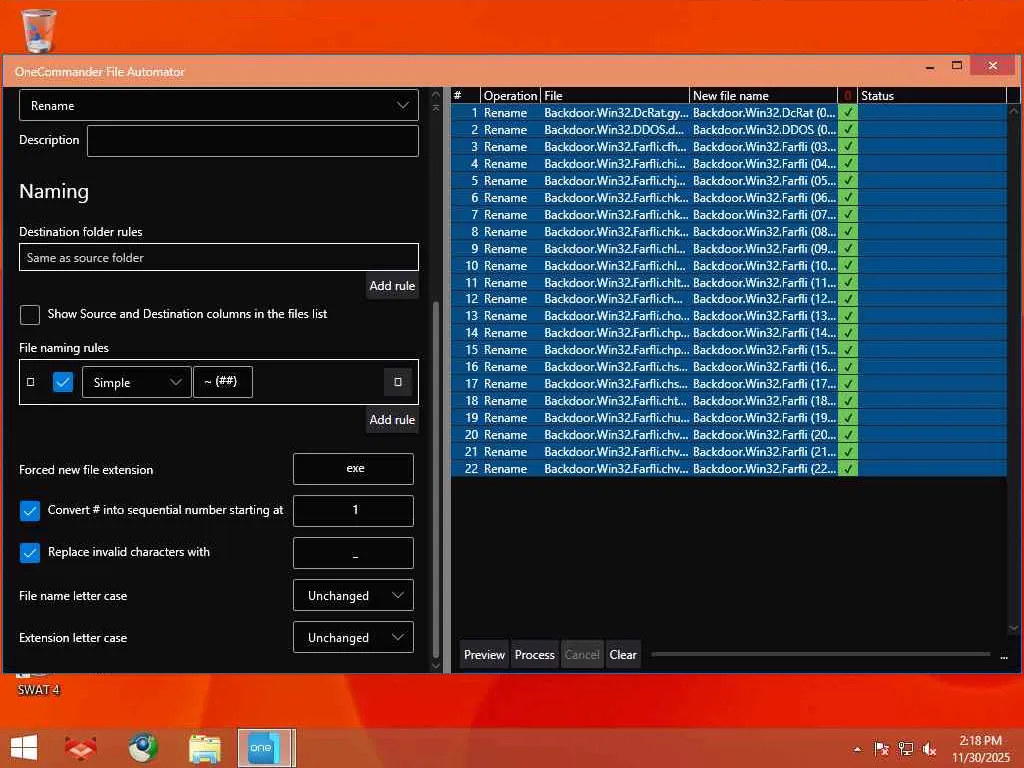Jump to top arrow in the left panel scrollbar
Viewport: 1024px width, 768px height.
click(x=436, y=107)
